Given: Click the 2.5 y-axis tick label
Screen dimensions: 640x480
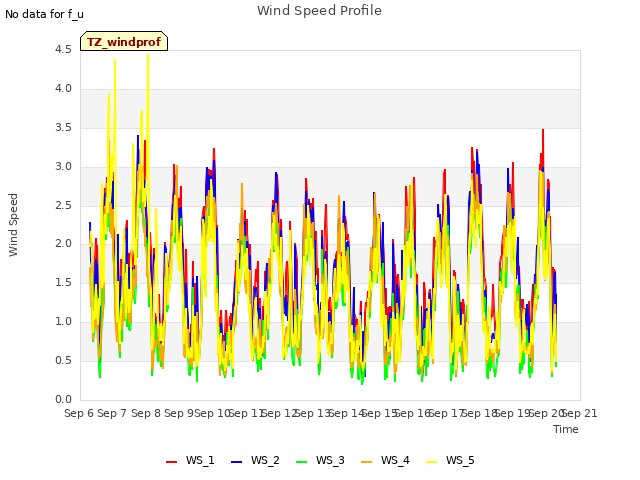Looking at the screenshot, I should click(x=63, y=205).
